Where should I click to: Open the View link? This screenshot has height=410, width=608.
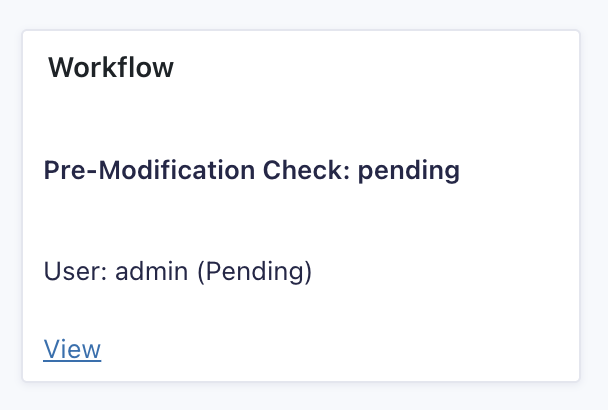point(72,349)
